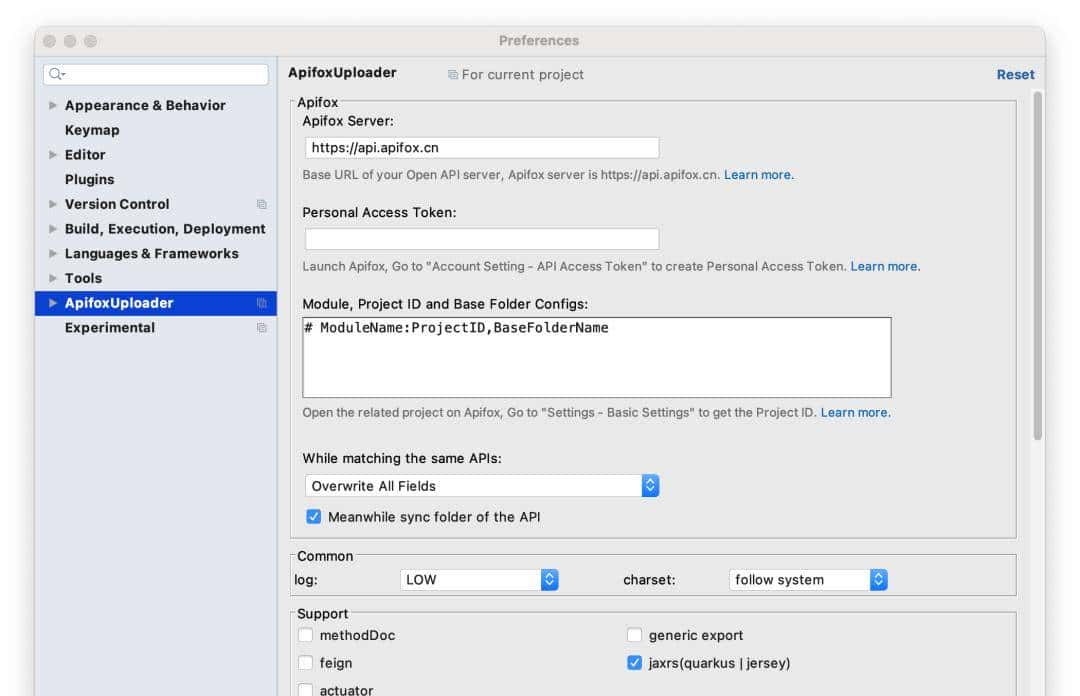The height and width of the screenshot is (696, 1080).
Task: Open the 'Overwrite All Fields' dropdown
Action: click(481, 486)
